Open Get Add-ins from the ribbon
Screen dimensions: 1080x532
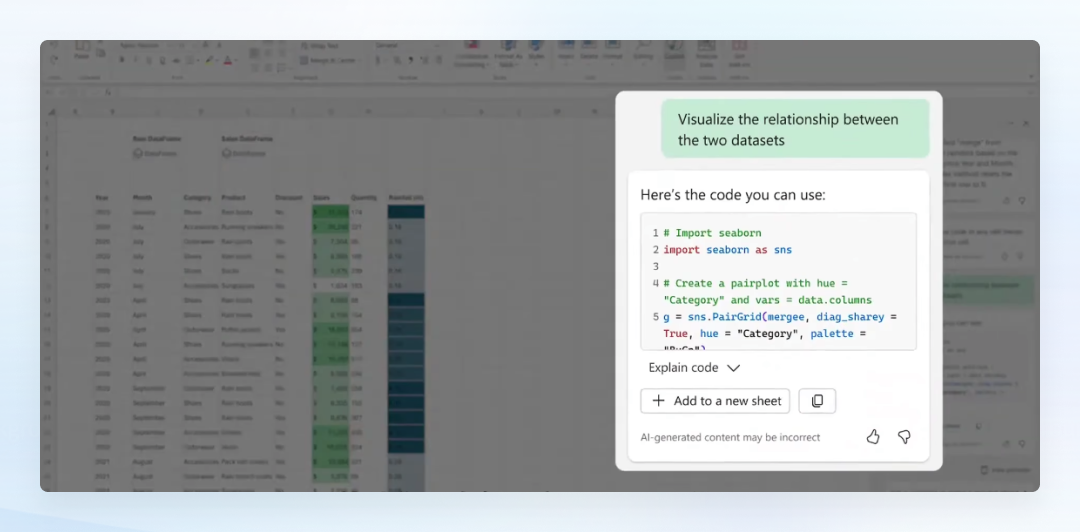(x=739, y=53)
